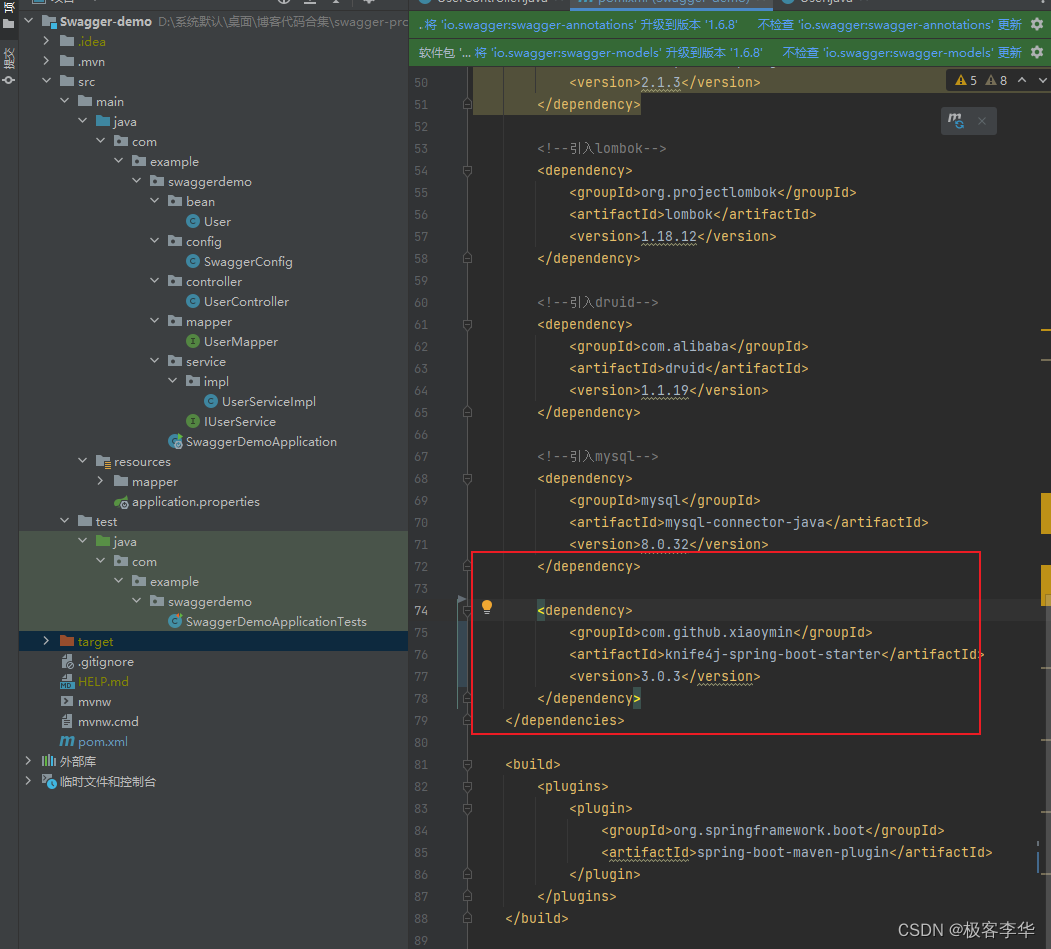Expand 临时文件和控制台 scratches node
Screen dimensions: 1051x949
pyautogui.click(x=28, y=781)
